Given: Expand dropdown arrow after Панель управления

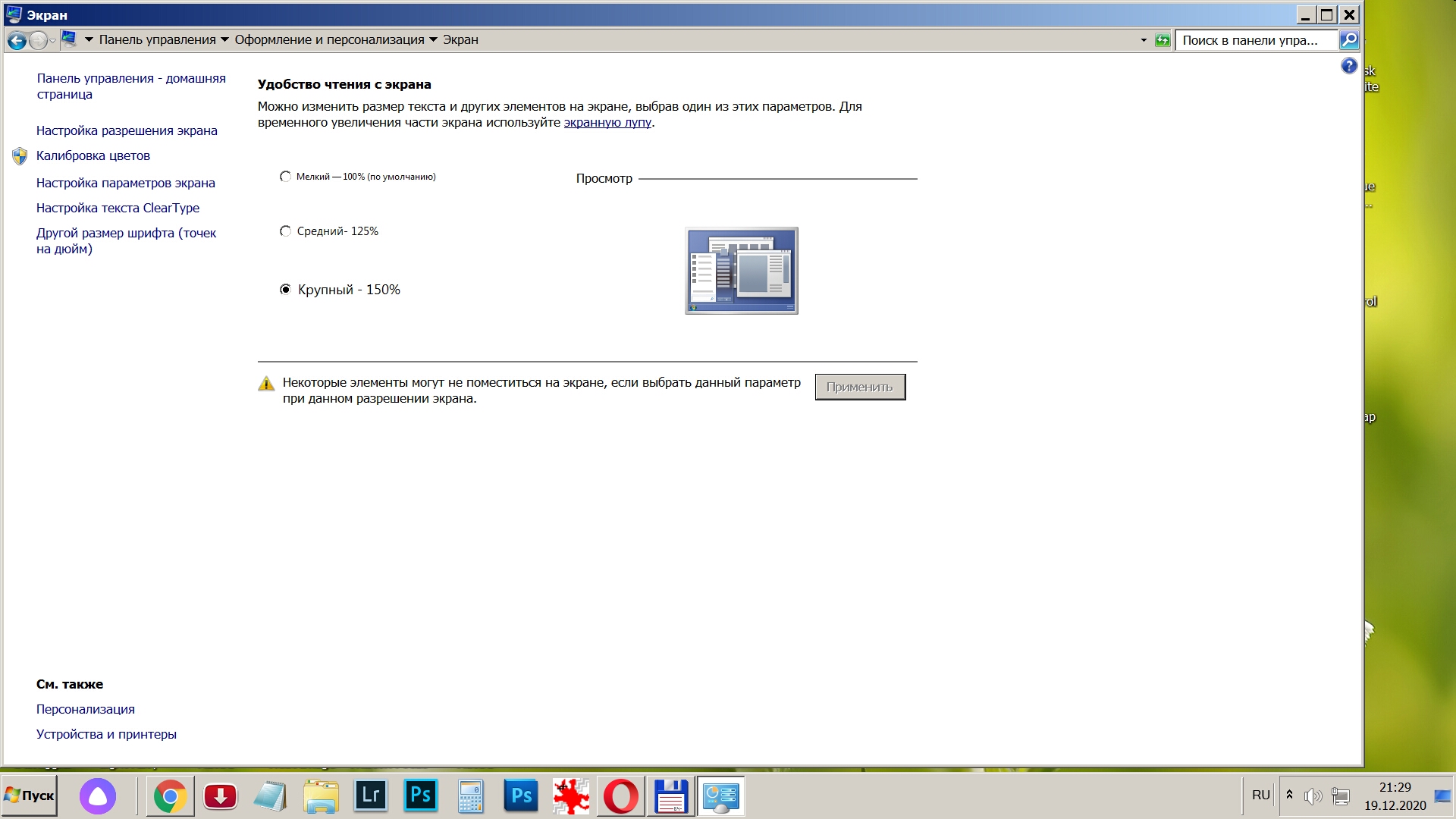Looking at the screenshot, I should (224, 40).
